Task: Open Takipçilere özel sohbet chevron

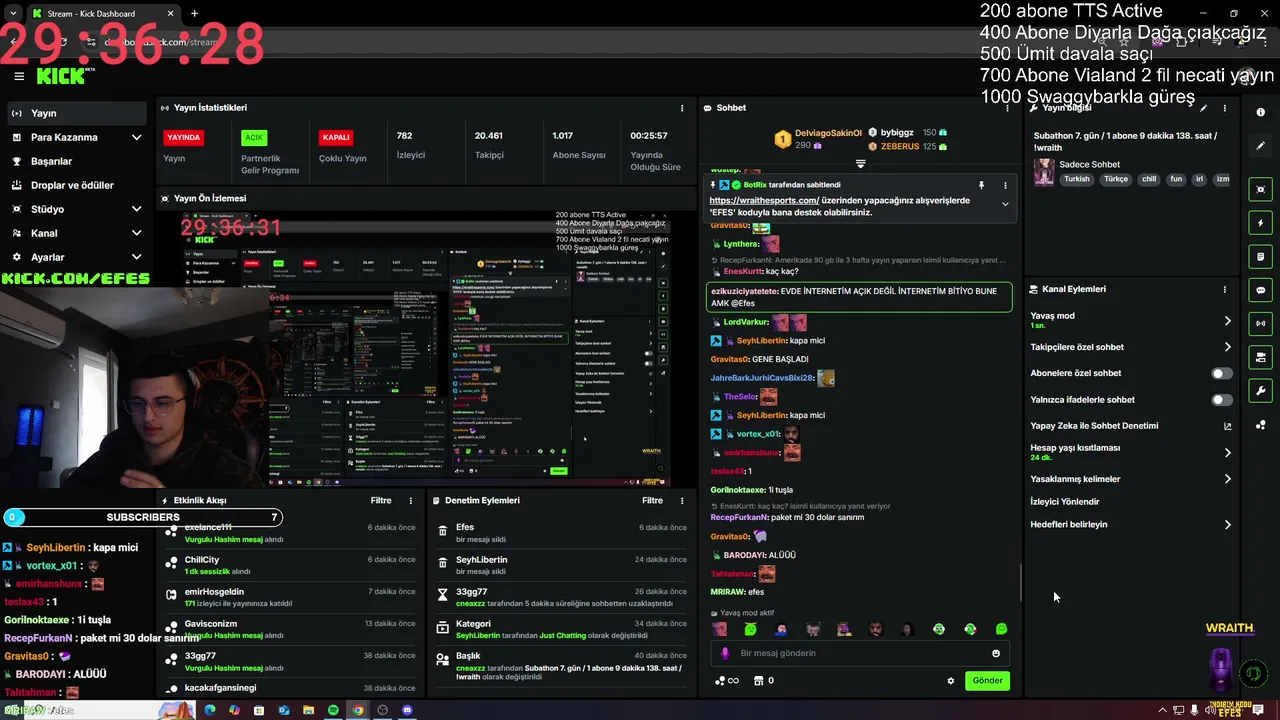Action: click(x=1227, y=347)
